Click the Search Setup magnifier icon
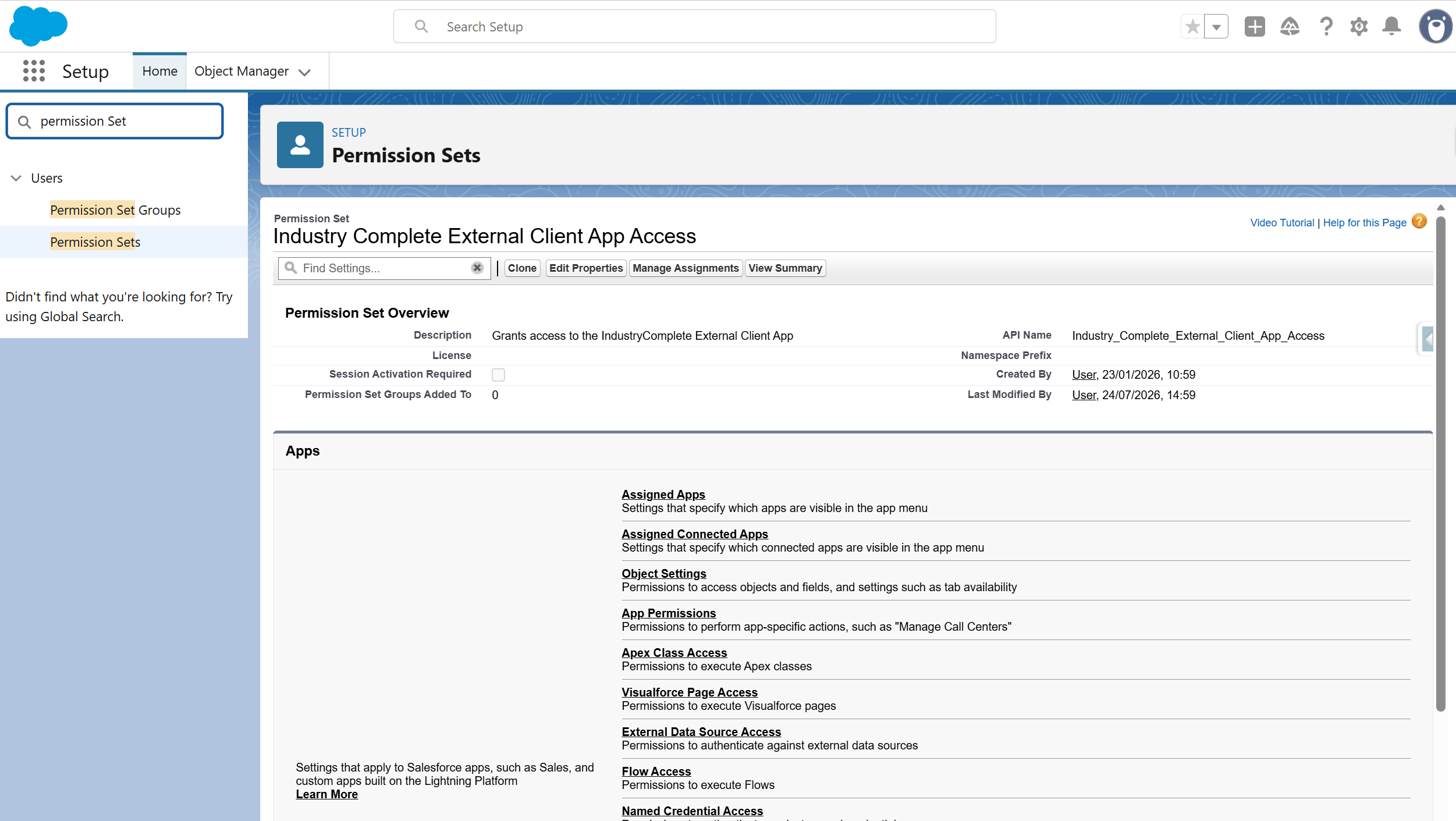Screen dimensions: 1456x821 (x=421, y=26)
